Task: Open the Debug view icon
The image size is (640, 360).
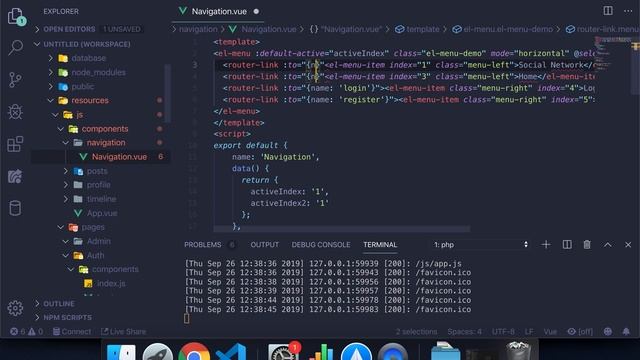Action: point(15,111)
